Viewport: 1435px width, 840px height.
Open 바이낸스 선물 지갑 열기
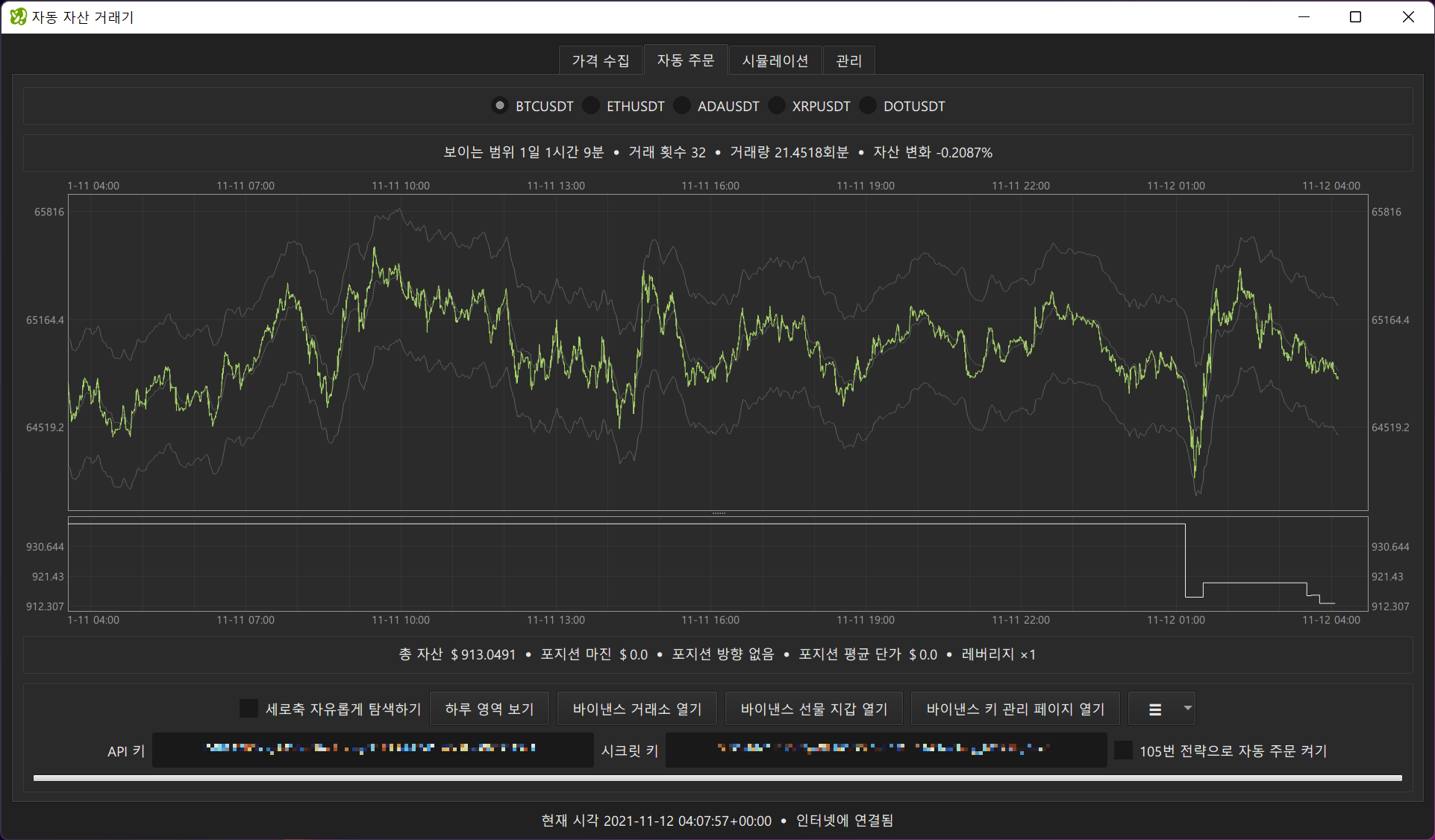point(813,709)
